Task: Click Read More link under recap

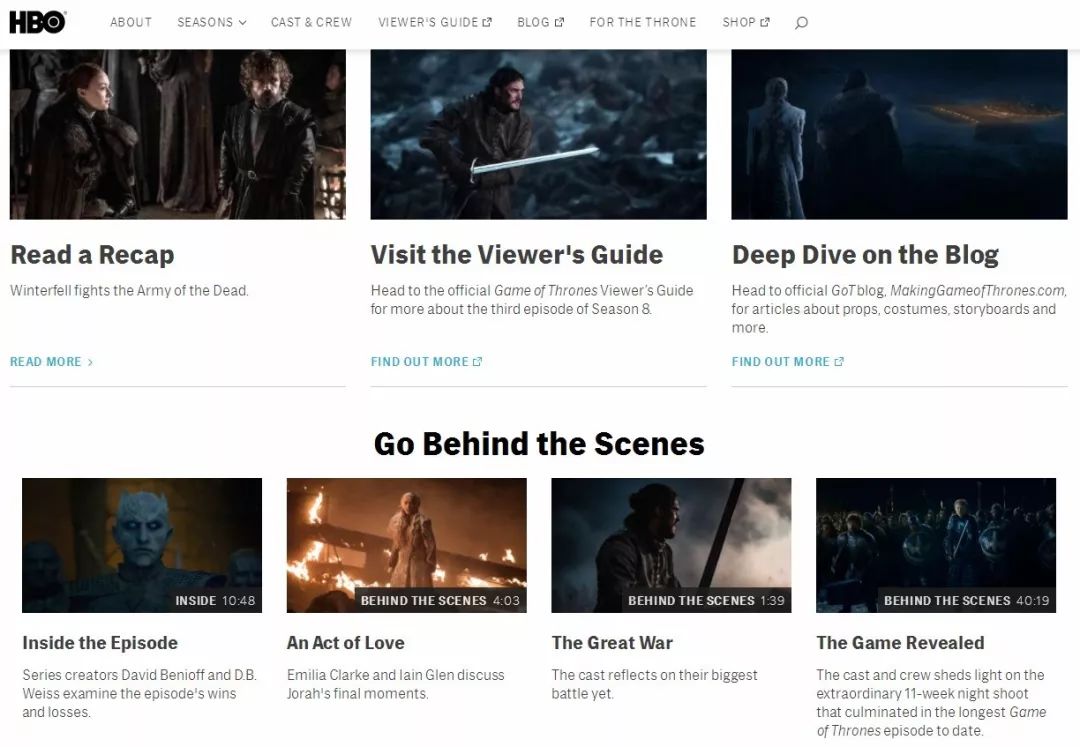Action: [45, 361]
